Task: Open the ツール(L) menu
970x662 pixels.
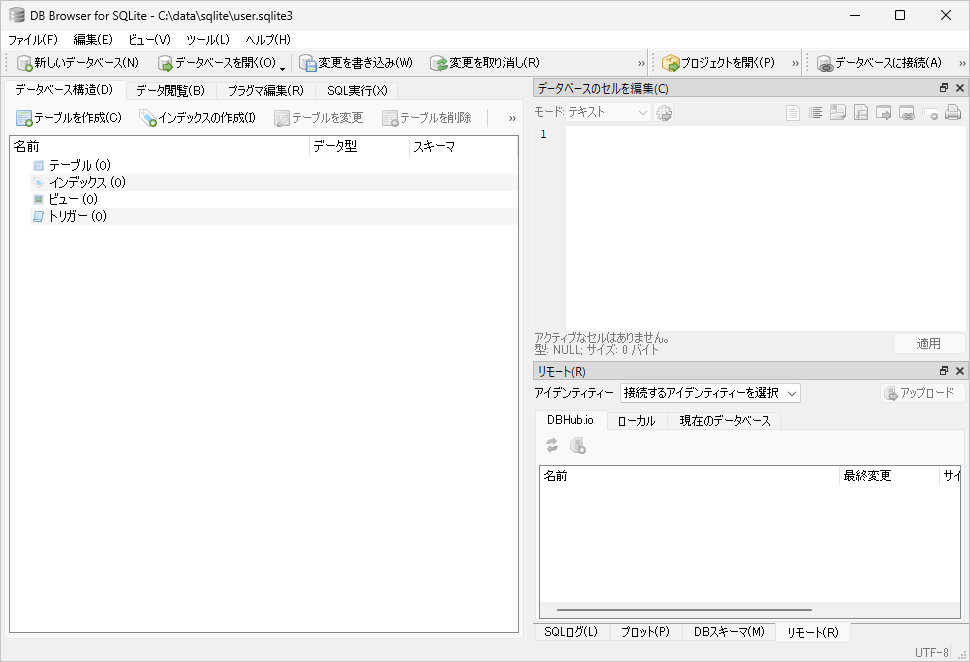Action: (x=208, y=40)
